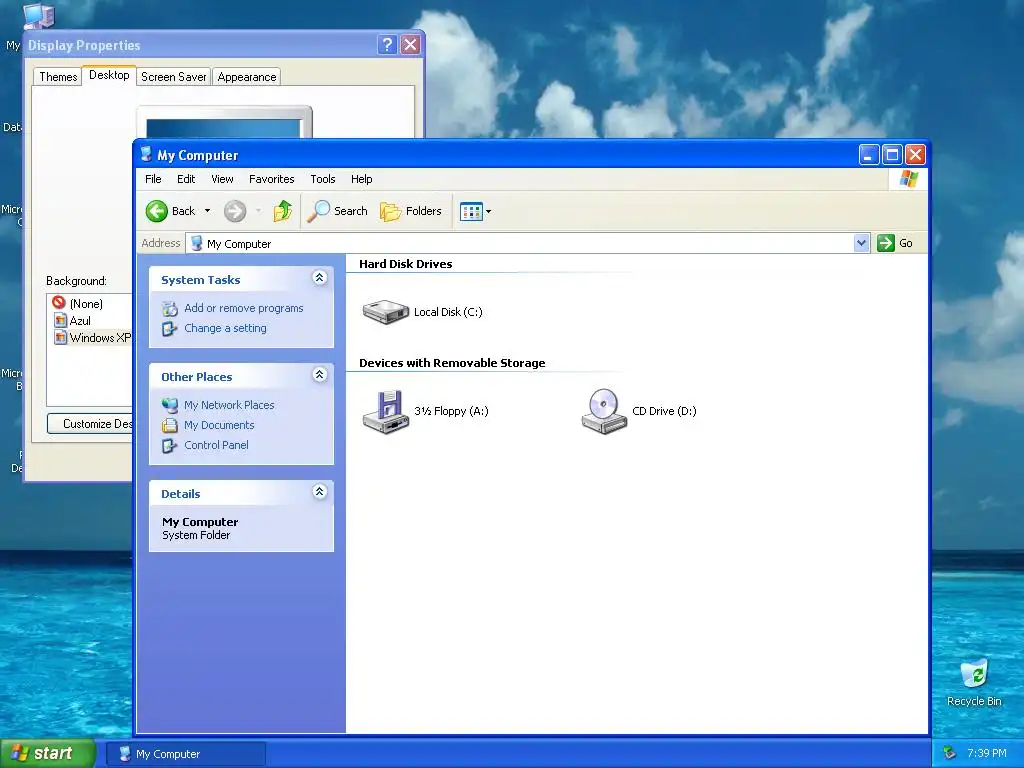The height and width of the screenshot is (768, 1024).
Task: Click the Hard Disk Drives group header
Action: click(x=406, y=264)
